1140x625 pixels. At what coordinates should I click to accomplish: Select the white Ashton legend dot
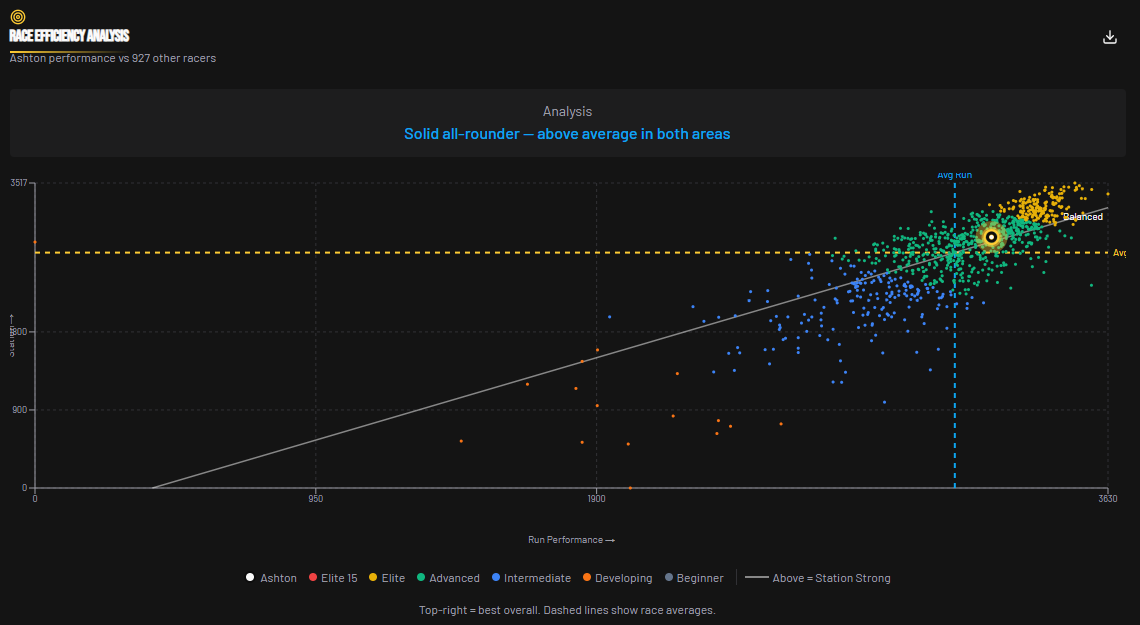249,577
